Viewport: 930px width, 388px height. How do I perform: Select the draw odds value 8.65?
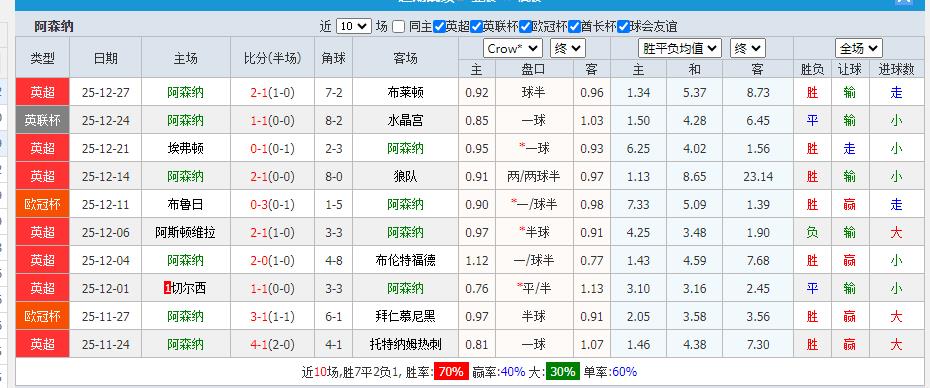[695, 176]
